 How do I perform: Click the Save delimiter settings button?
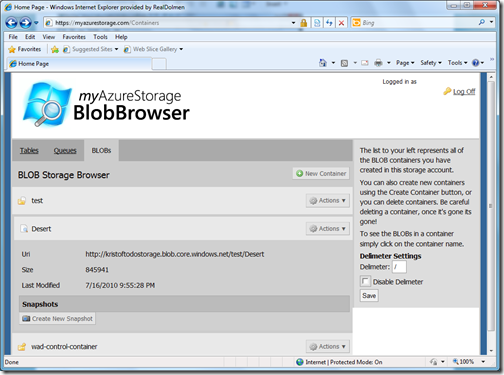[x=369, y=296]
